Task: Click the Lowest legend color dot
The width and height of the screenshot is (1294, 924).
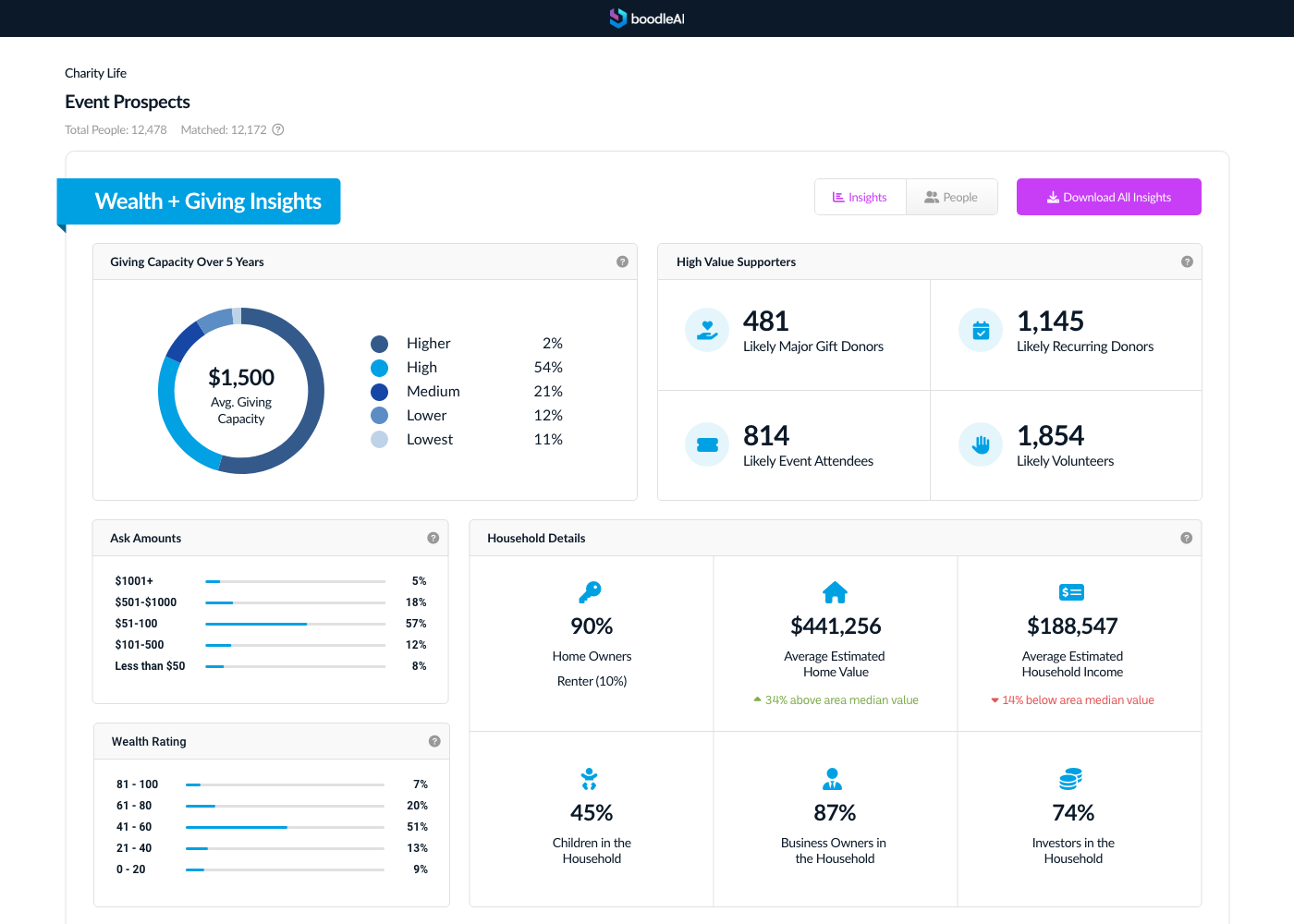Action: 379,440
